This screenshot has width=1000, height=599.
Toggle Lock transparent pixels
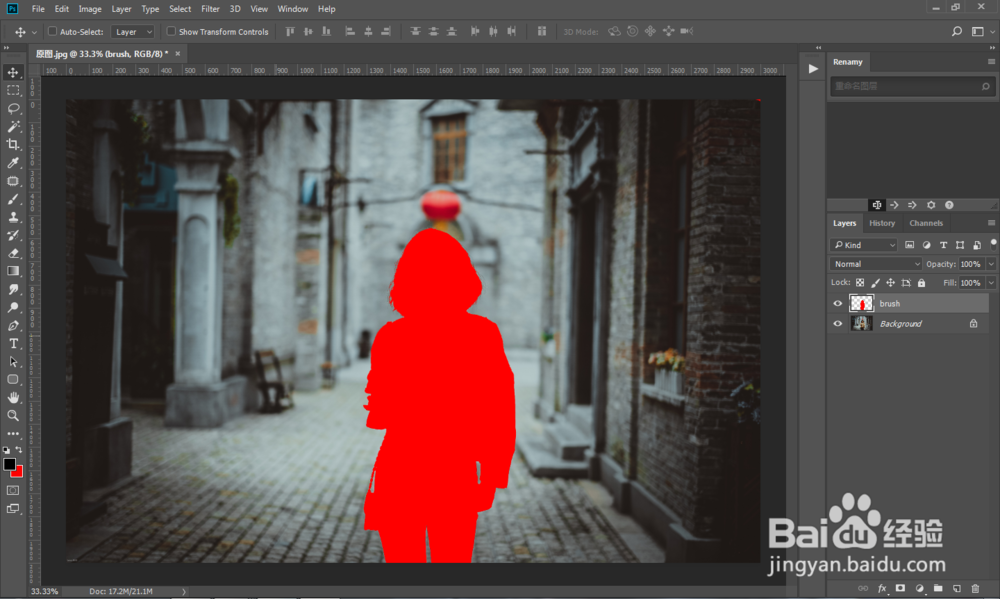point(860,283)
